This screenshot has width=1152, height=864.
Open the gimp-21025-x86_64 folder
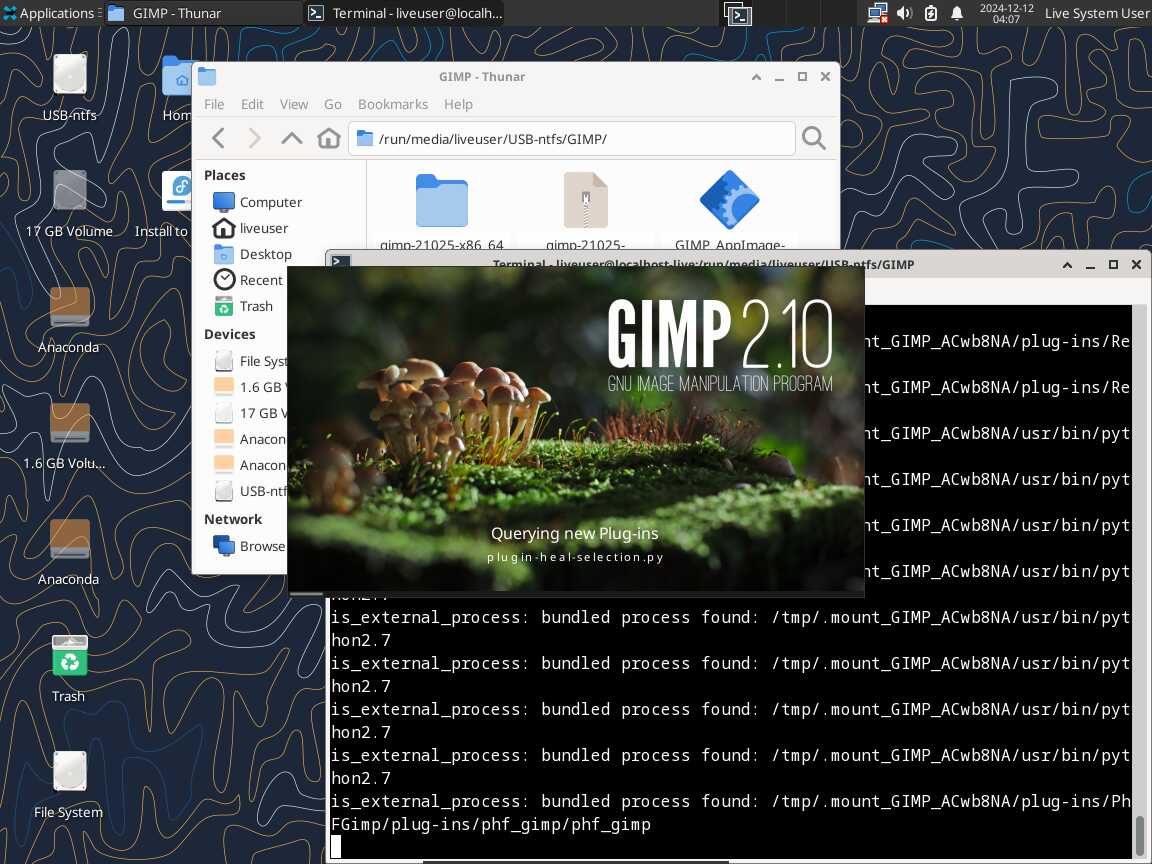442,201
